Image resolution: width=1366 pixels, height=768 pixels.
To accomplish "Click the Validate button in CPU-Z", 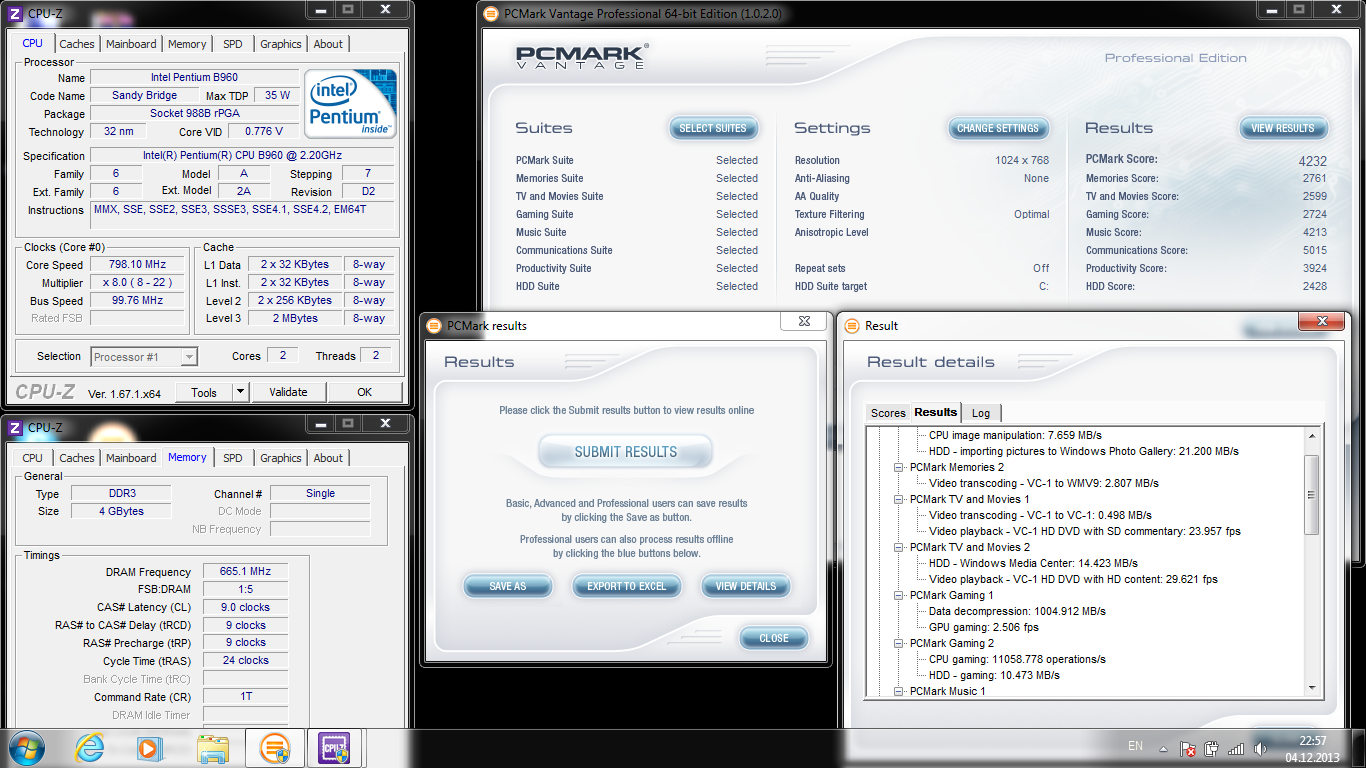I will pyautogui.click(x=288, y=392).
